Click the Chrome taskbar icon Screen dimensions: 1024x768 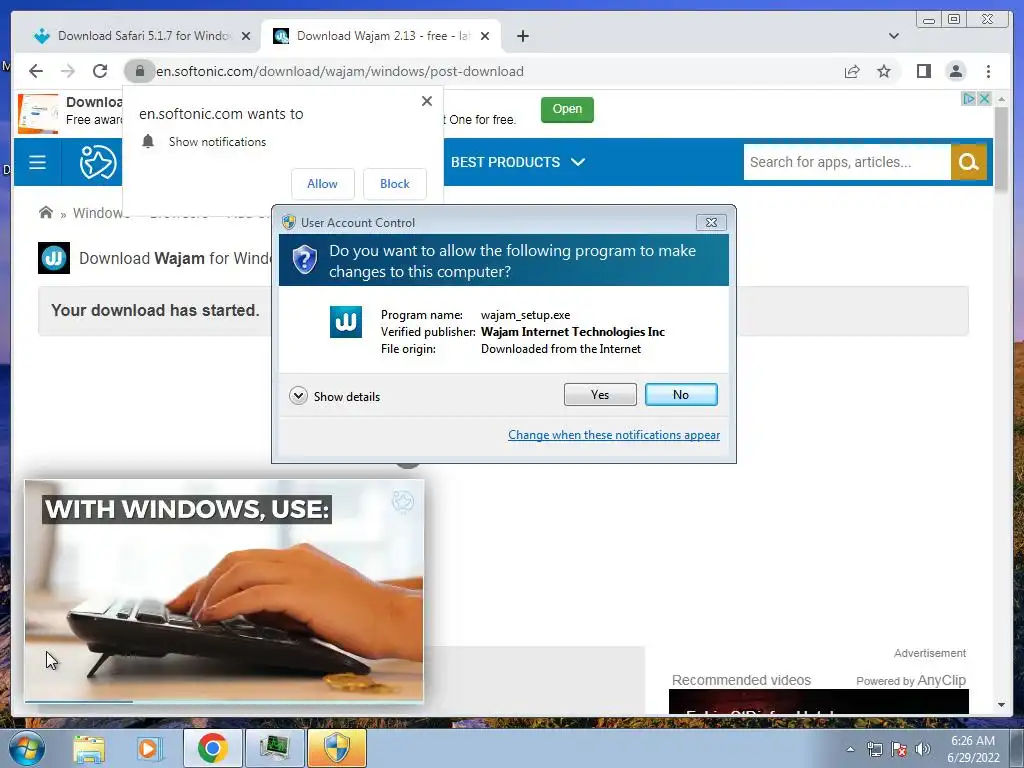(x=212, y=748)
